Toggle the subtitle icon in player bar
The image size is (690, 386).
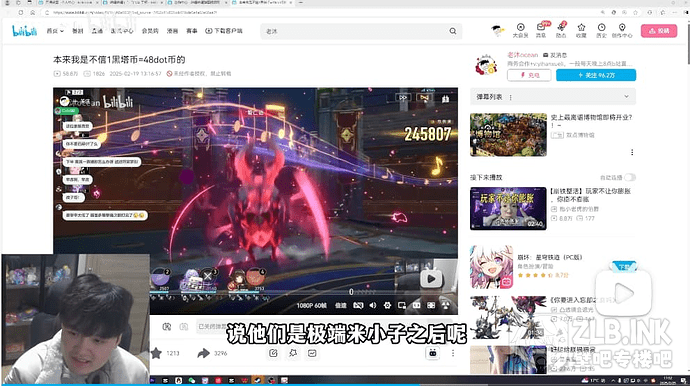pyautogui.click(x=358, y=305)
